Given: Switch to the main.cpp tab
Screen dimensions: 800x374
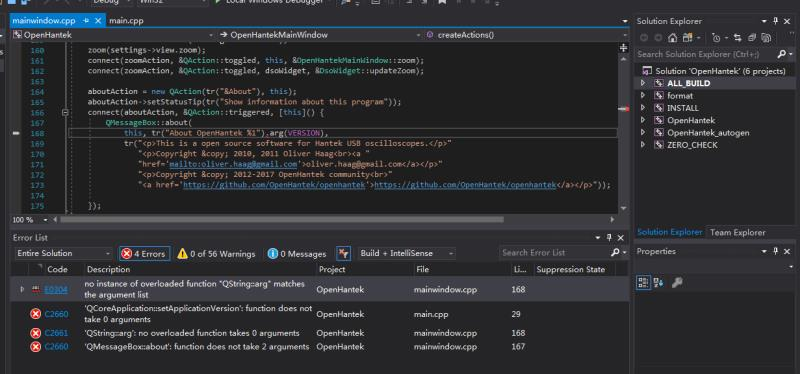Looking at the screenshot, I should 126,21.
